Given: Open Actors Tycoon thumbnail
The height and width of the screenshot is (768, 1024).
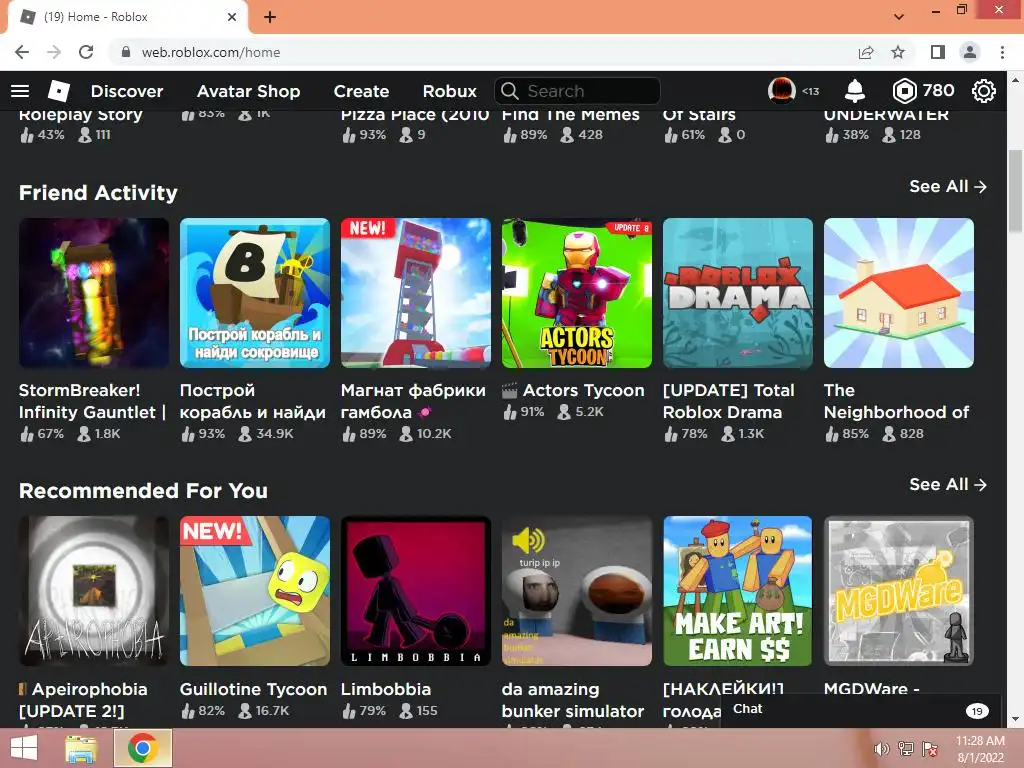Looking at the screenshot, I should point(577,293).
